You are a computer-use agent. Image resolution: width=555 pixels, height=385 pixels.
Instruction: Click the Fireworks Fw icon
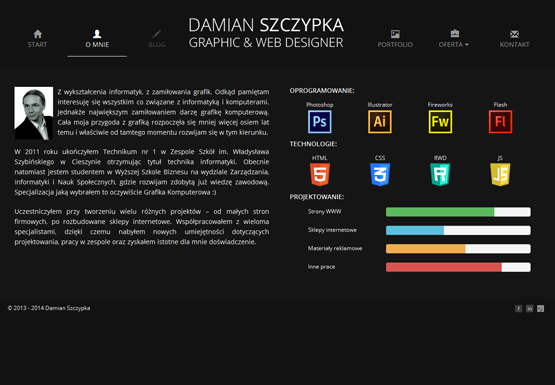tap(440, 122)
